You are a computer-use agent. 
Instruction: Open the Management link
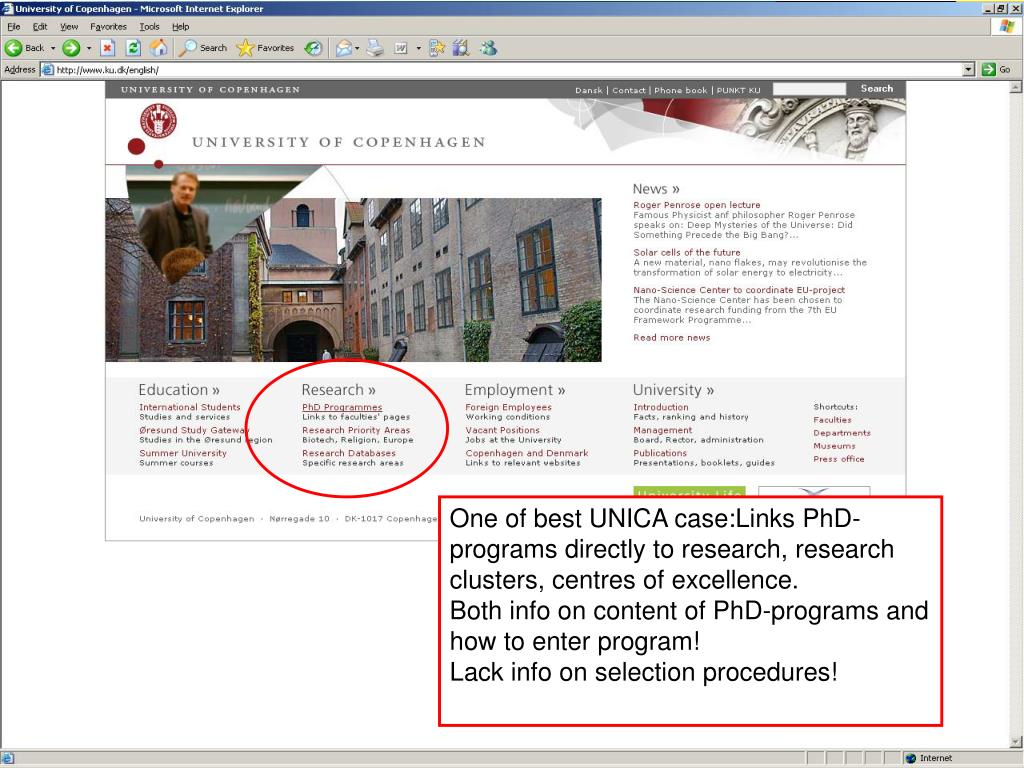pyautogui.click(x=662, y=430)
